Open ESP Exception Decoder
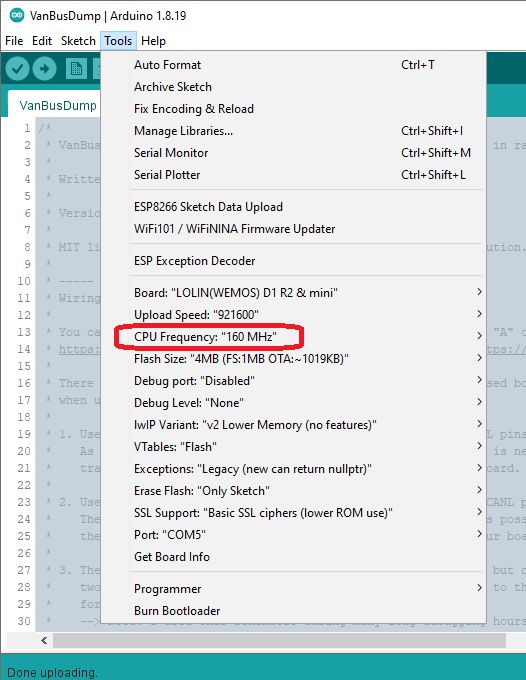This screenshot has height=680, width=526. point(293,261)
